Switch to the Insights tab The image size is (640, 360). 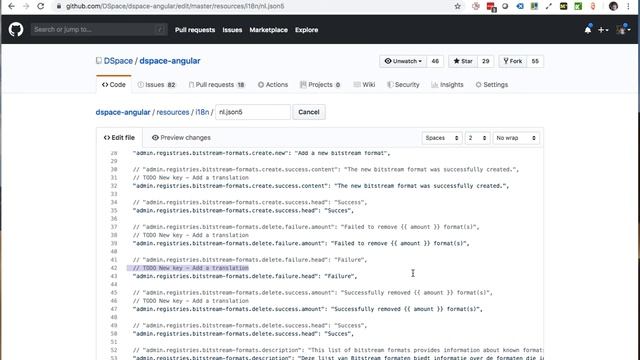447,84
